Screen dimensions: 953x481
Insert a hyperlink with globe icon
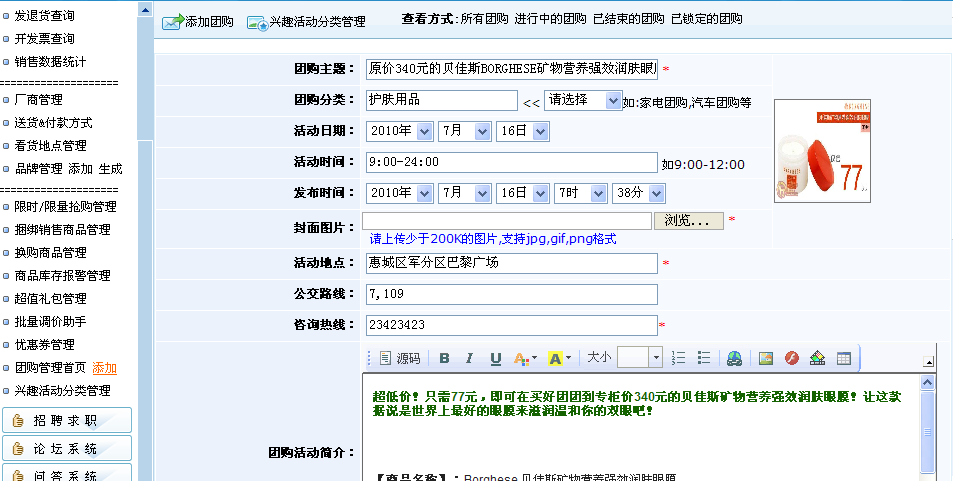click(x=734, y=358)
